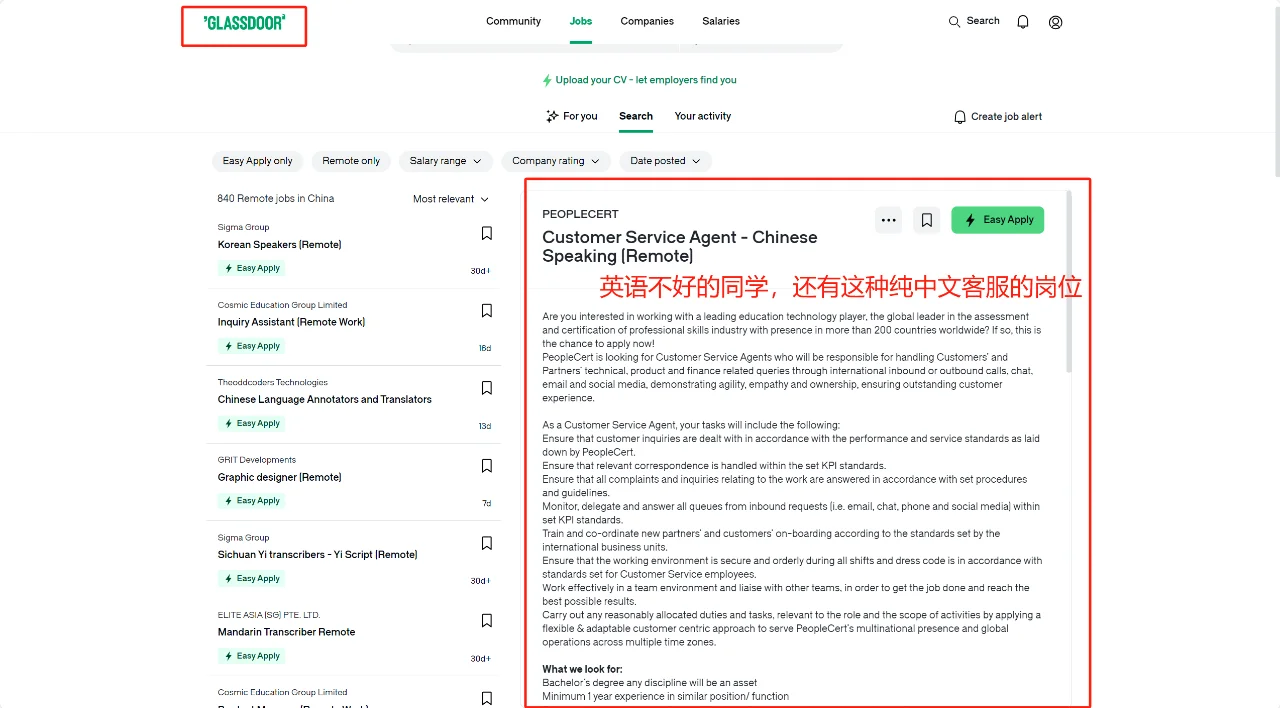This screenshot has width=1280, height=708.
Task: Click the job detail panel scrollbar
Action: point(1069,282)
